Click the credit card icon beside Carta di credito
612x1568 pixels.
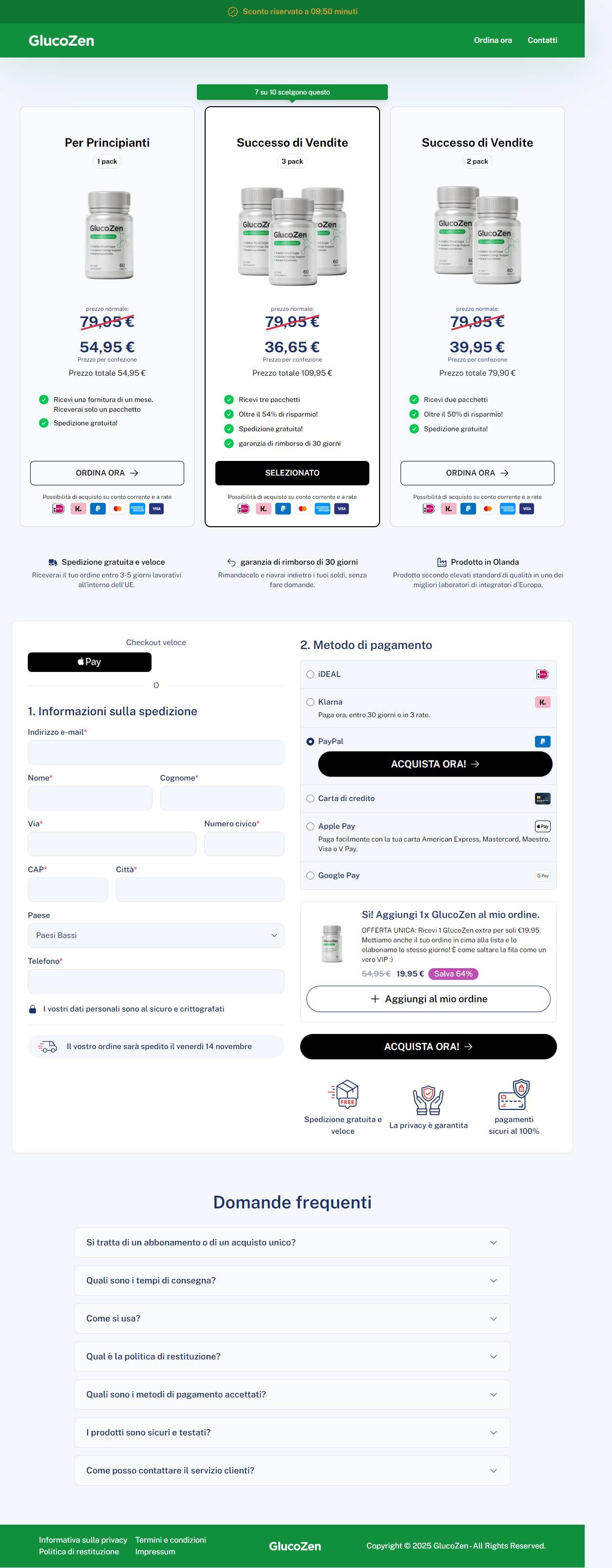click(x=542, y=798)
